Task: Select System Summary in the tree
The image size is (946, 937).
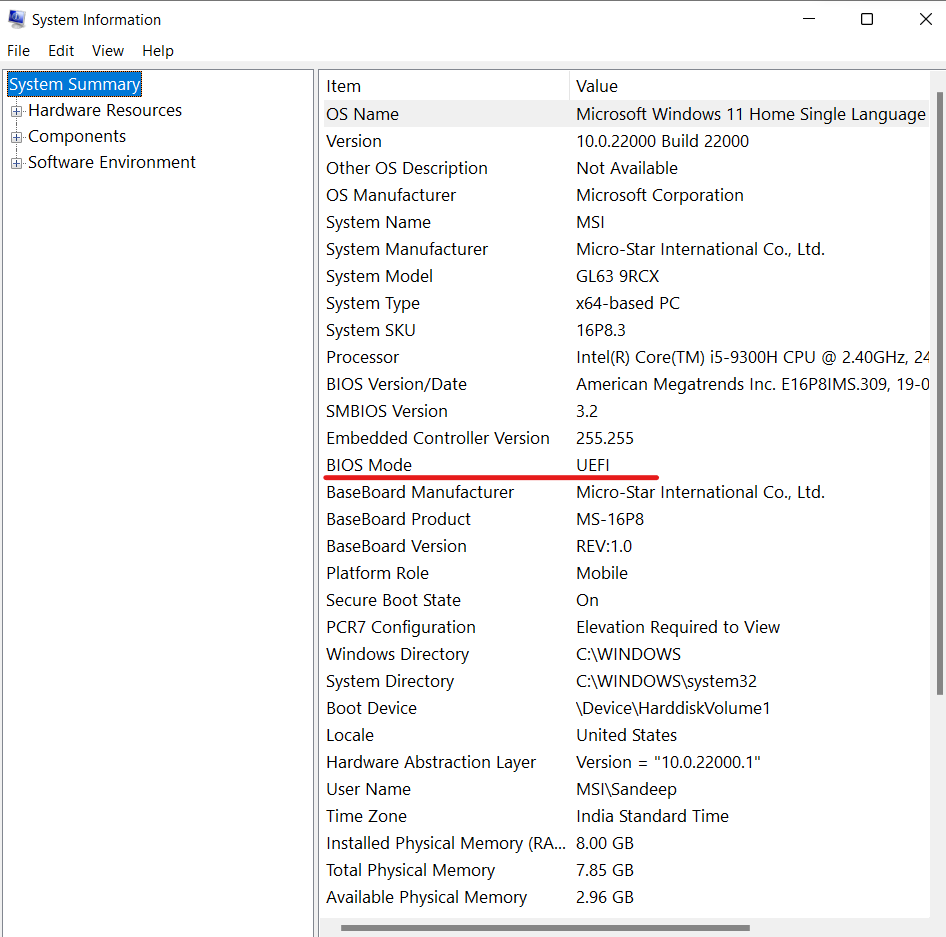Action: pyautogui.click(x=74, y=84)
